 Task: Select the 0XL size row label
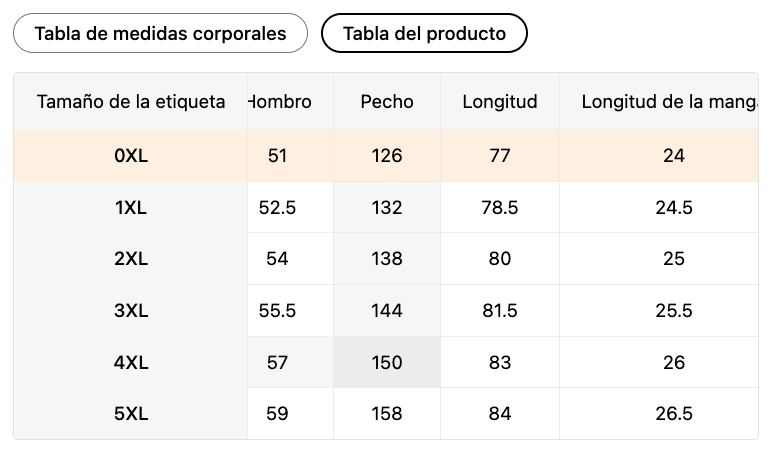pos(131,155)
